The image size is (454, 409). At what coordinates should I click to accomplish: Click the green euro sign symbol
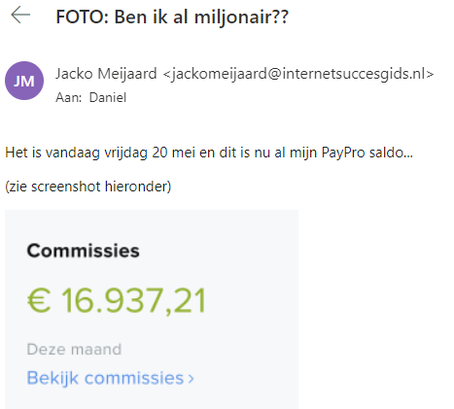pyautogui.click(x=39, y=301)
